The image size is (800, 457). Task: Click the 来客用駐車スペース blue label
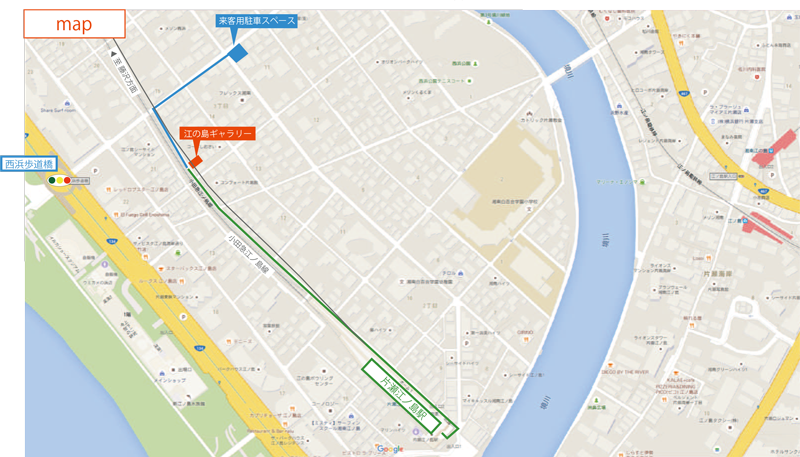pos(257,21)
